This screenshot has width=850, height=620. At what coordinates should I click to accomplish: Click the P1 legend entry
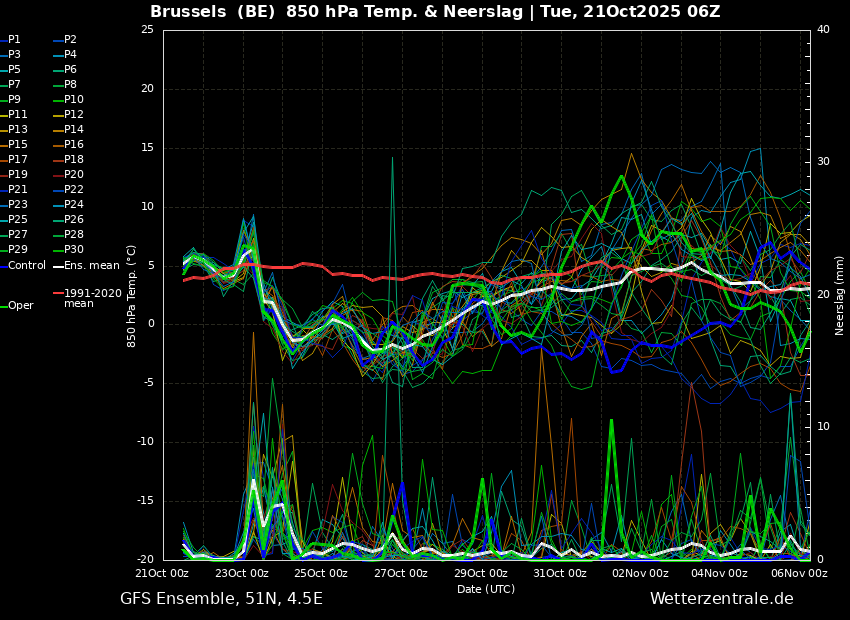point(14,40)
